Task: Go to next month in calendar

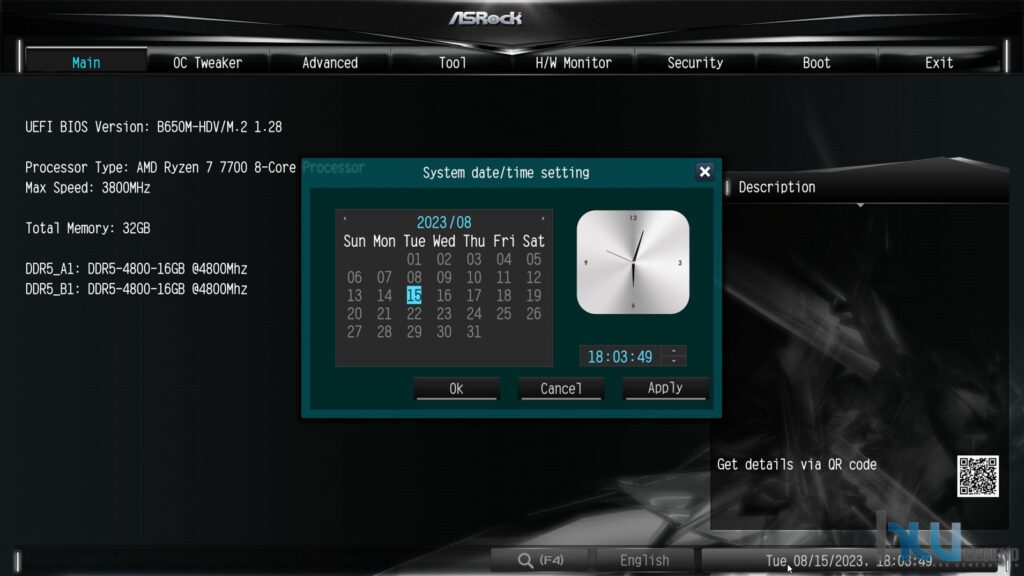Action: pyautogui.click(x=543, y=219)
